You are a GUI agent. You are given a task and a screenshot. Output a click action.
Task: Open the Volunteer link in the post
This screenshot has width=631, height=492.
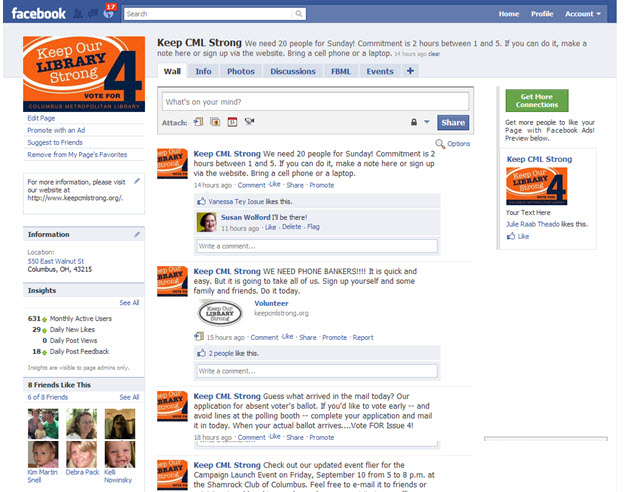coord(271,303)
